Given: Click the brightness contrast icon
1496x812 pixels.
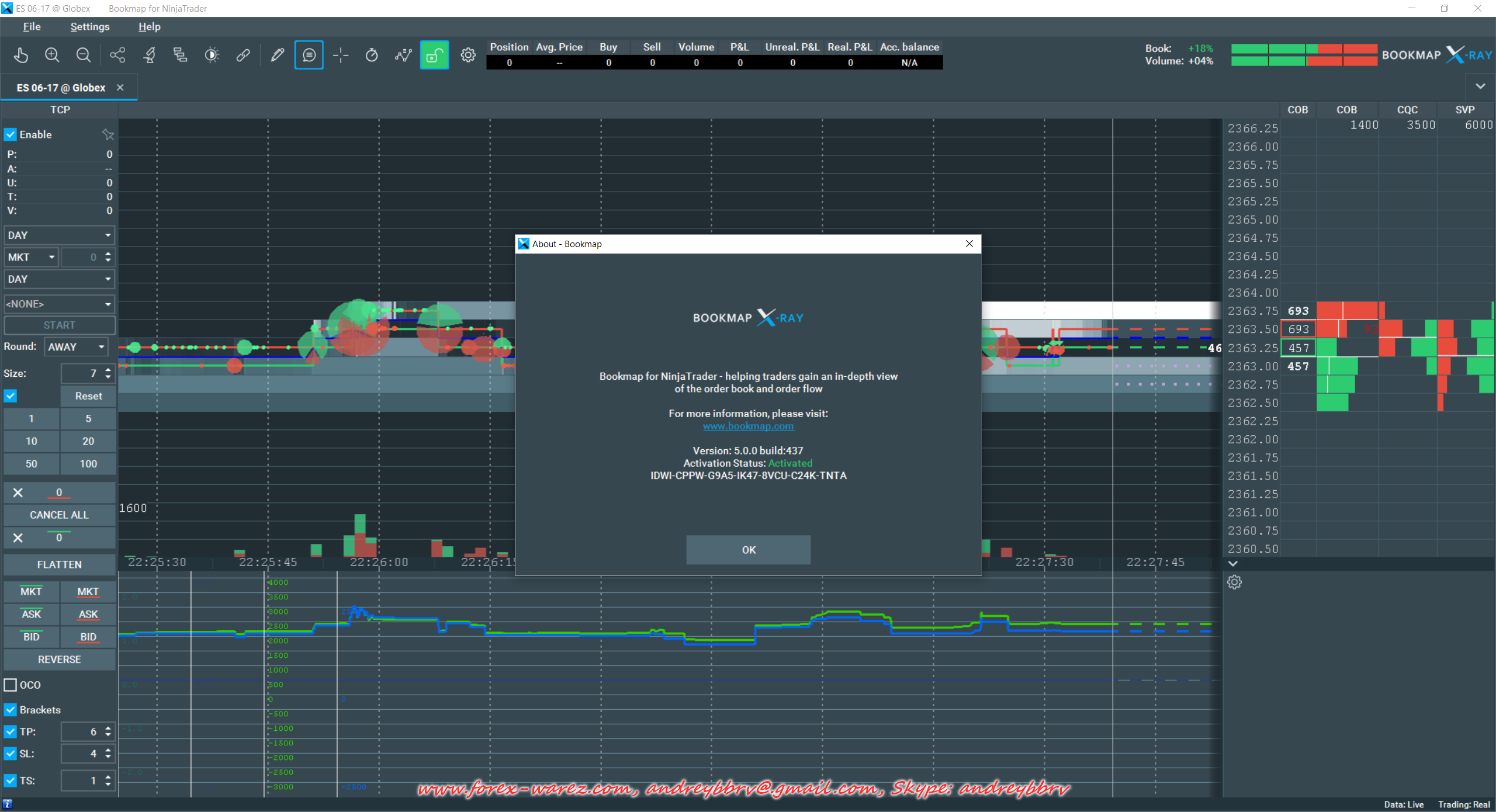Looking at the screenshot, I should click(212, 55).
